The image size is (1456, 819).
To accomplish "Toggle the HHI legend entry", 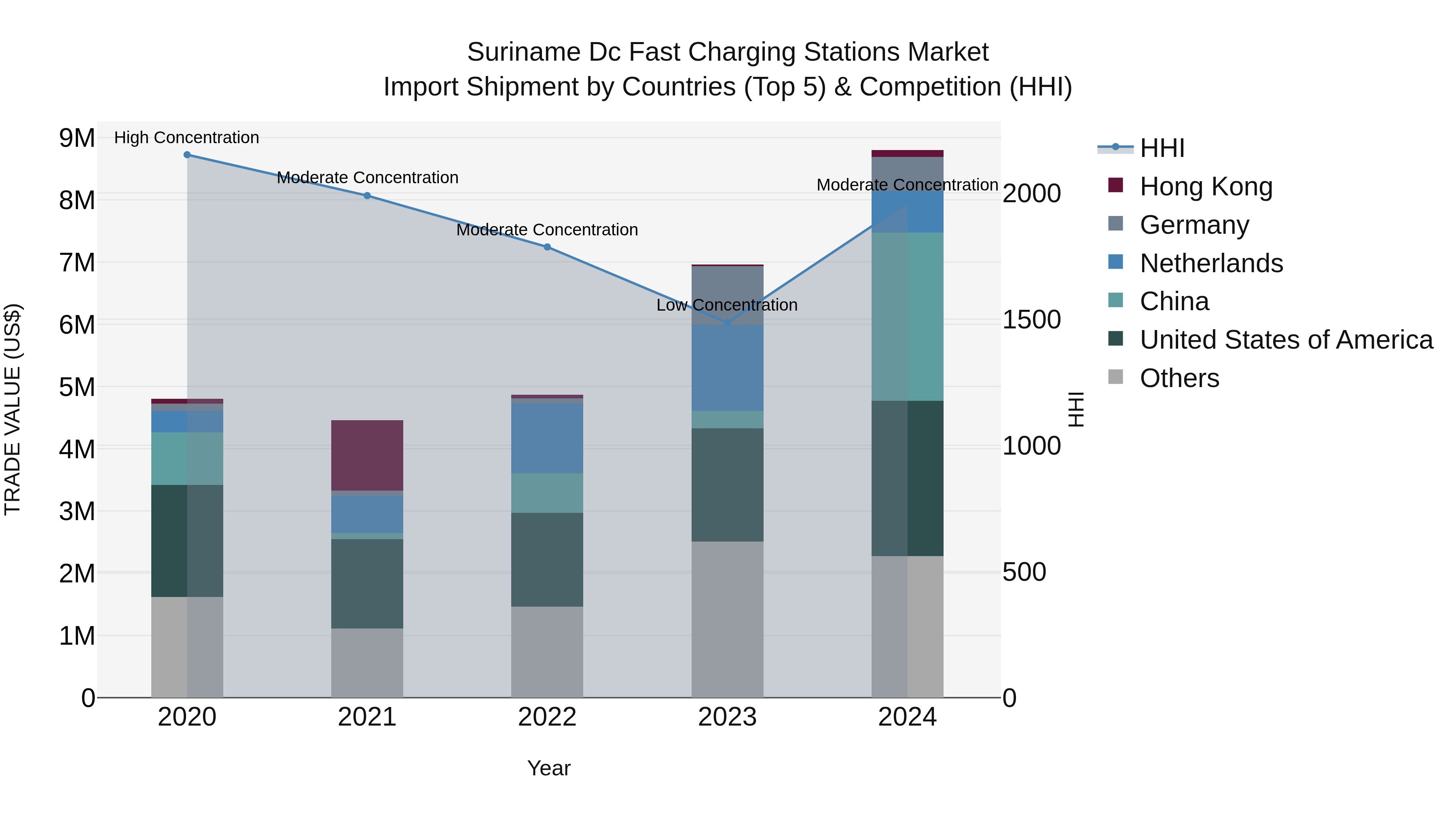I will pyautogui.click(x=1141, y=148).
